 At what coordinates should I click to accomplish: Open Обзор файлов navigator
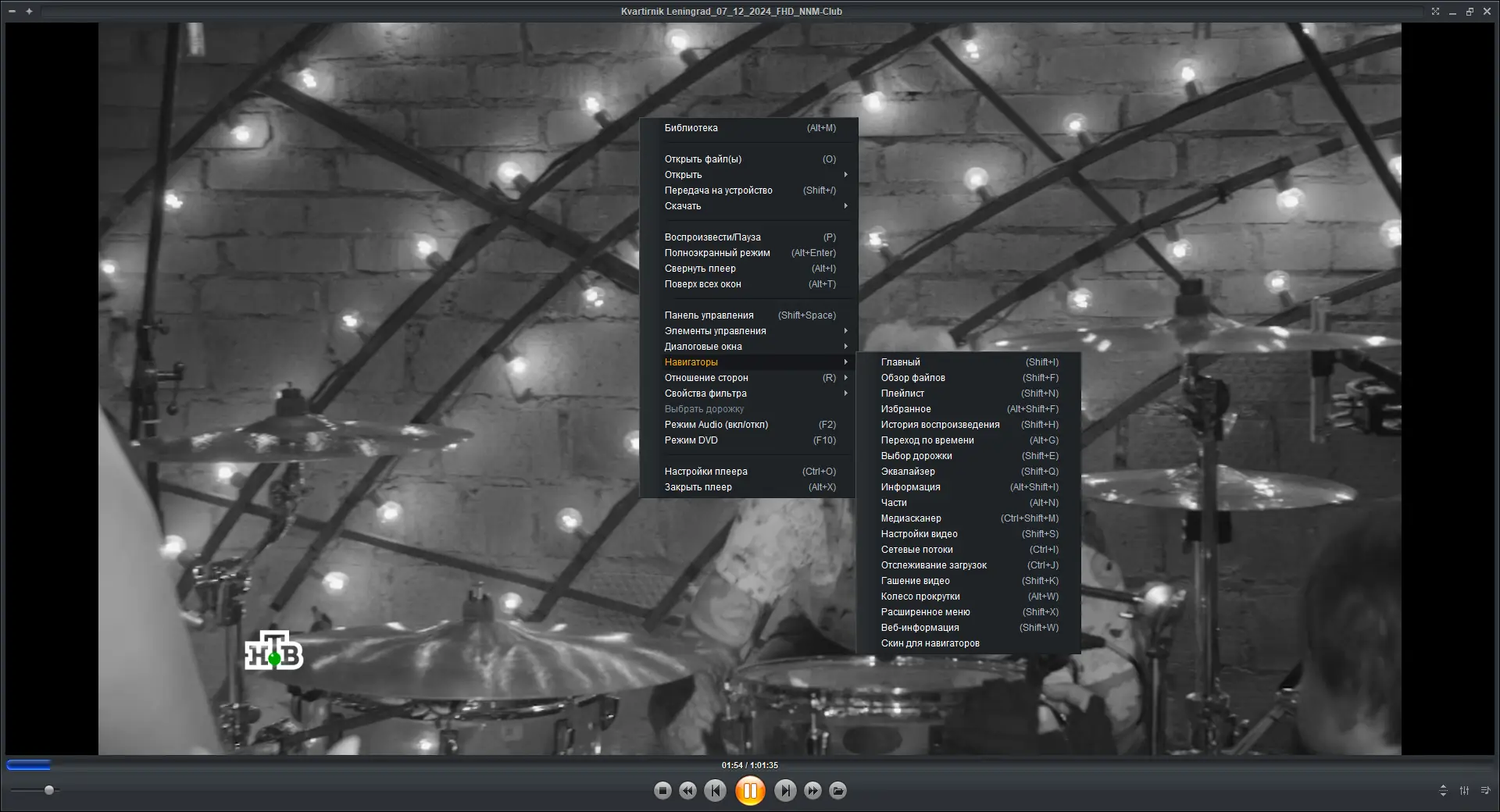tap(969, 378)
